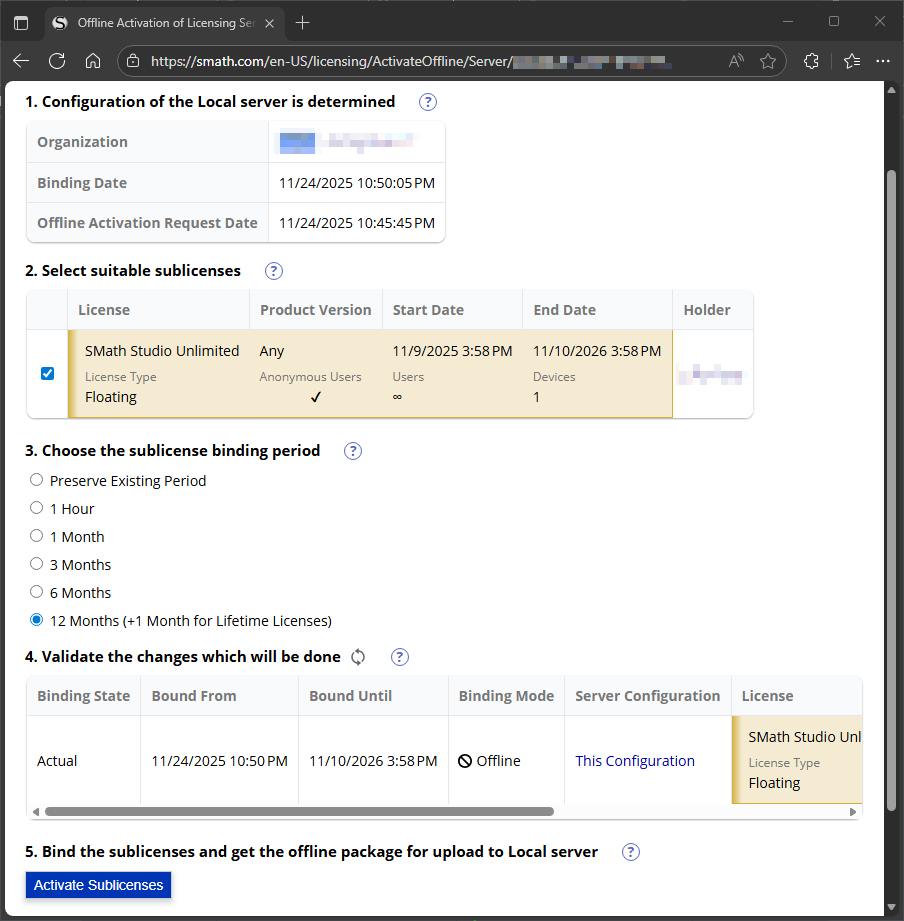Open This Configuration link

coord(634,761)
